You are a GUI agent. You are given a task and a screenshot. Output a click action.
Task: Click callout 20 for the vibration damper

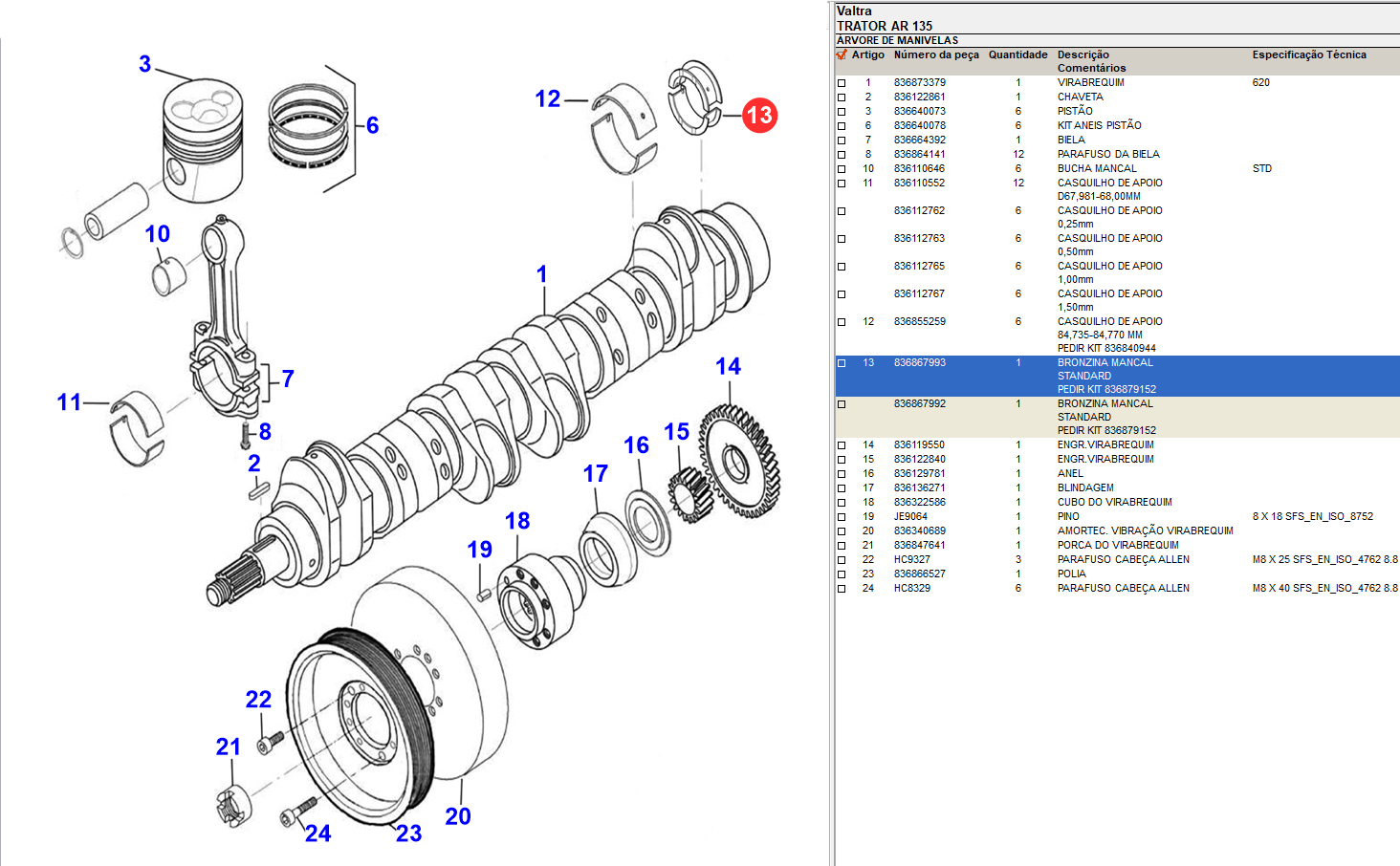pos(458,816)
